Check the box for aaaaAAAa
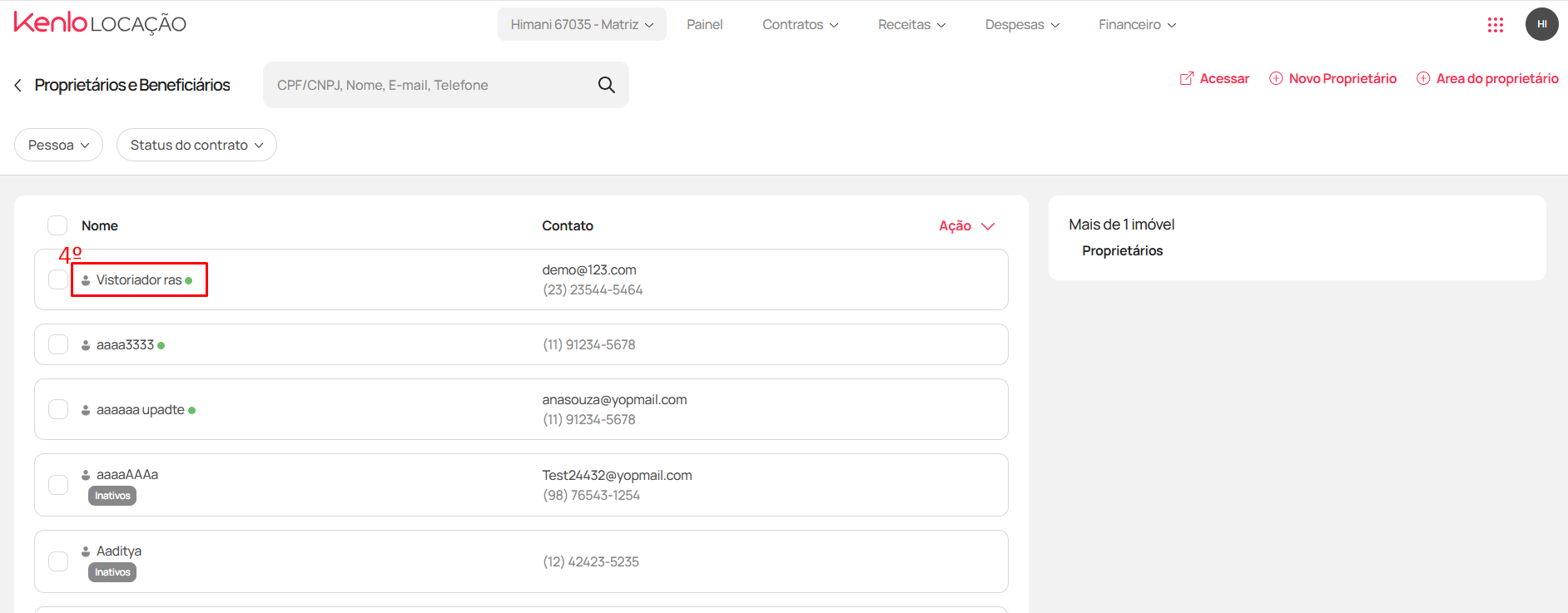The image size is (1568, 613). (x=58, y=485)
